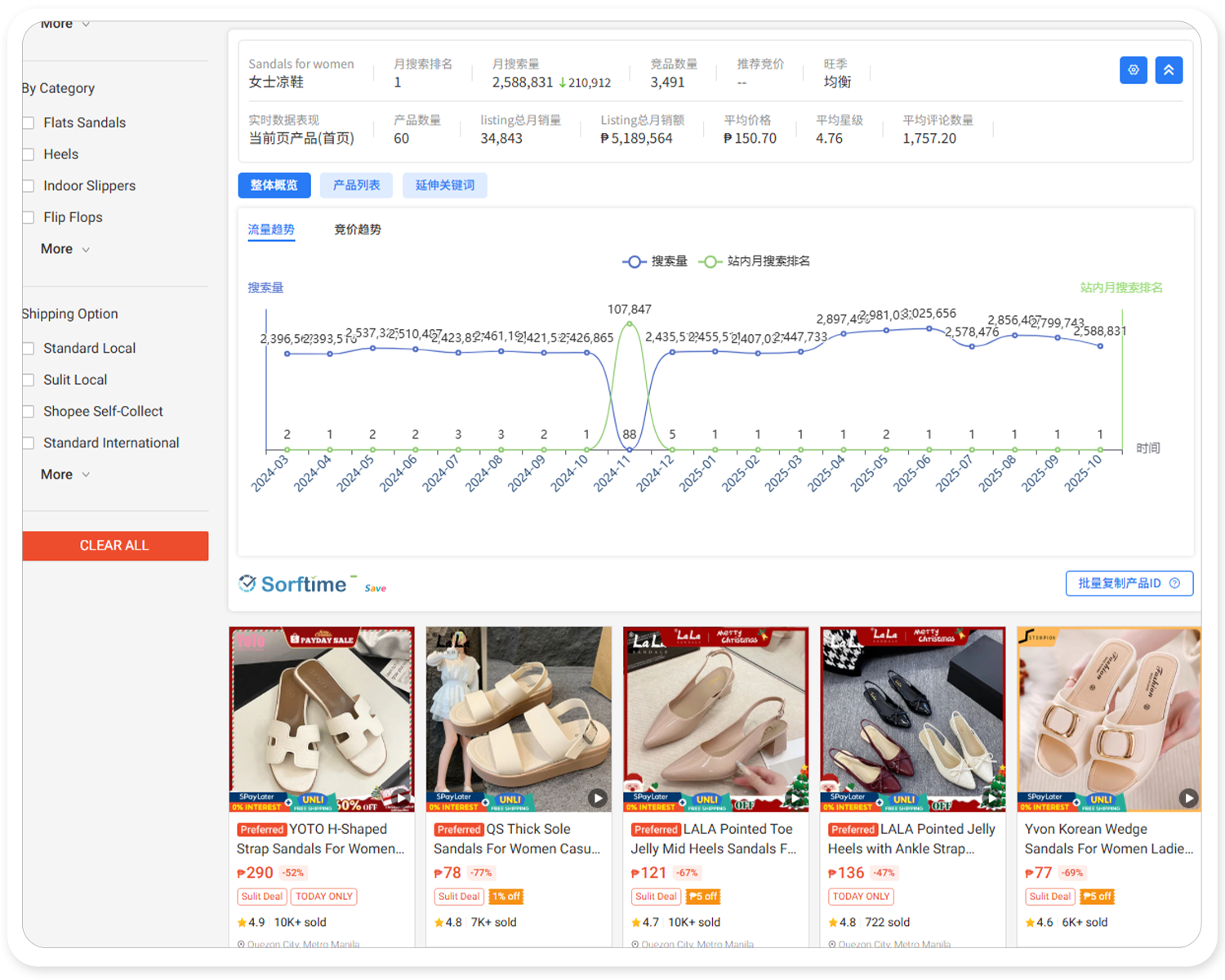Screen dimensions: 1225x980
Task: Open the blue settings gear icon
Action: (1134, 70)
